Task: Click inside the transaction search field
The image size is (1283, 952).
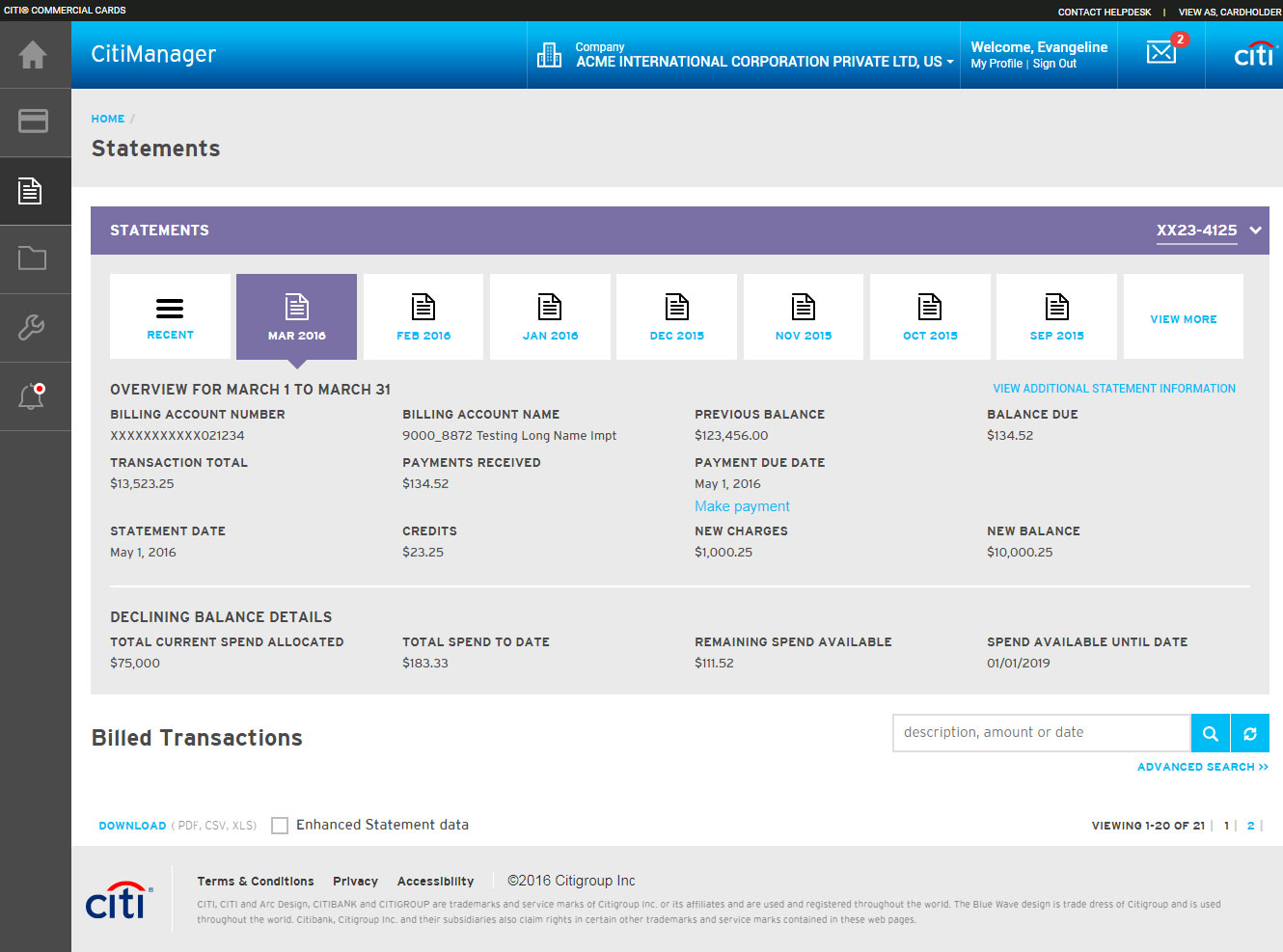Action: tap(1040, 733)
